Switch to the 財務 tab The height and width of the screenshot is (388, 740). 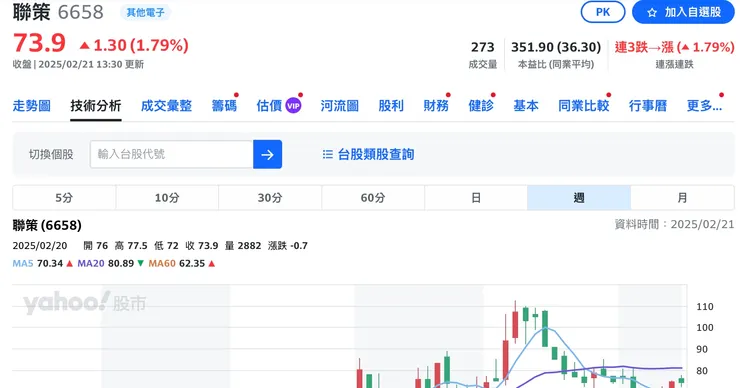436,106
